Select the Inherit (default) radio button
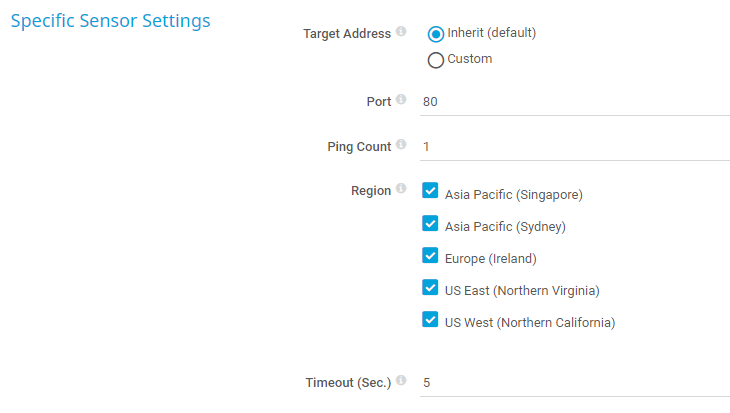This screenshot has height=413, width=730. [x=436, y=33]
